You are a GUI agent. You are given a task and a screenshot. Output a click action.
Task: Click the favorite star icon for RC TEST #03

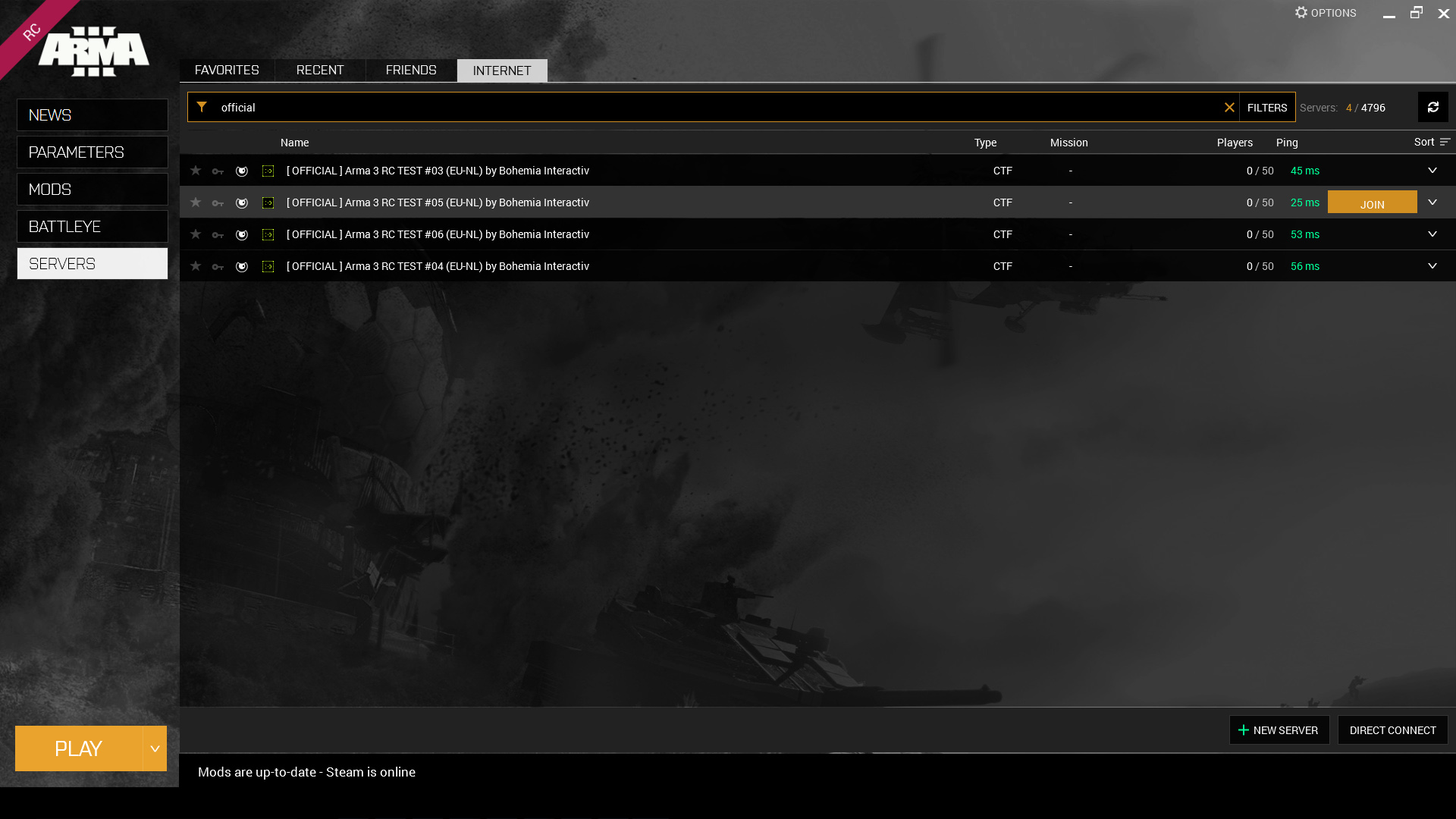point(195,170)
